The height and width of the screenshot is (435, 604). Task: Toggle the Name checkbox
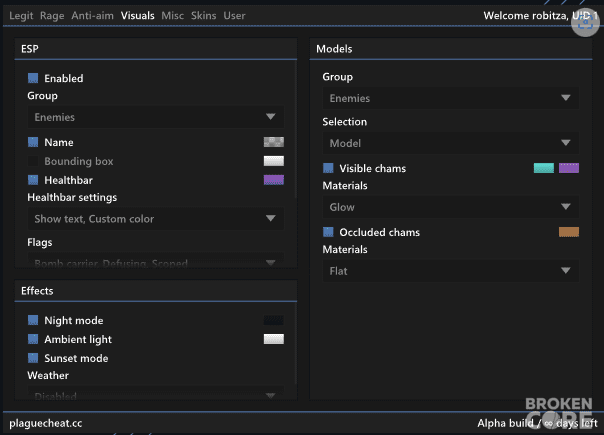33,142
